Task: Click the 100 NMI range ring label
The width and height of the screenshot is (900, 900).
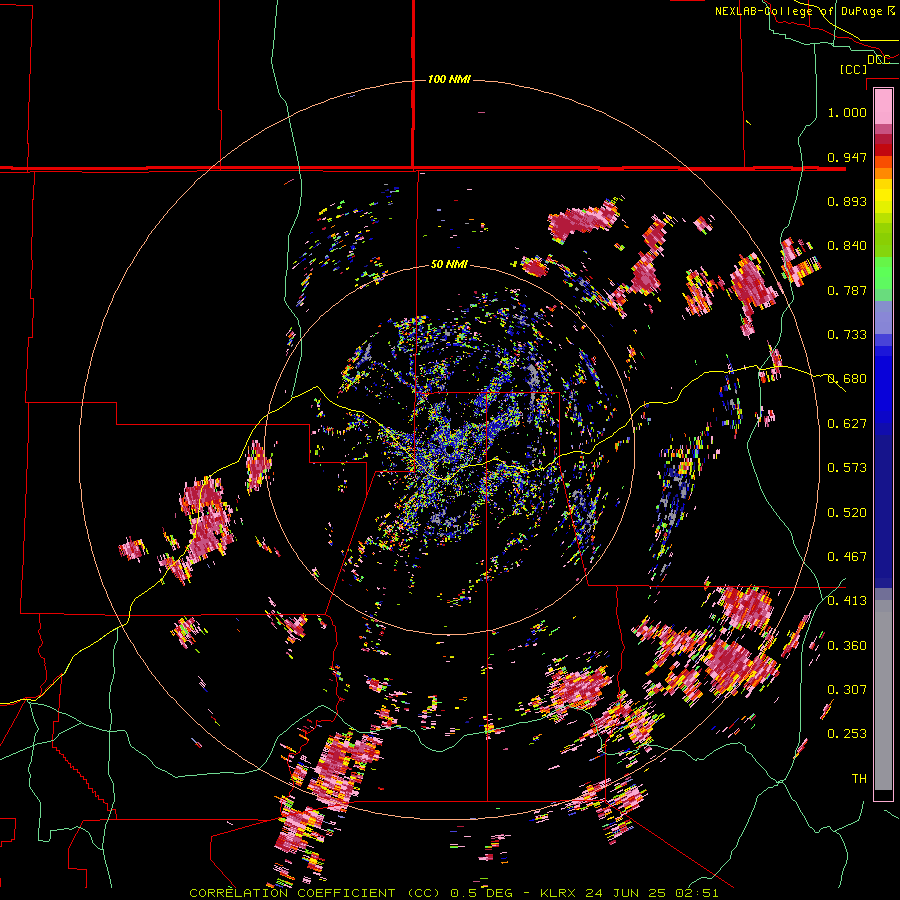Action: click(x=449, y=79)
